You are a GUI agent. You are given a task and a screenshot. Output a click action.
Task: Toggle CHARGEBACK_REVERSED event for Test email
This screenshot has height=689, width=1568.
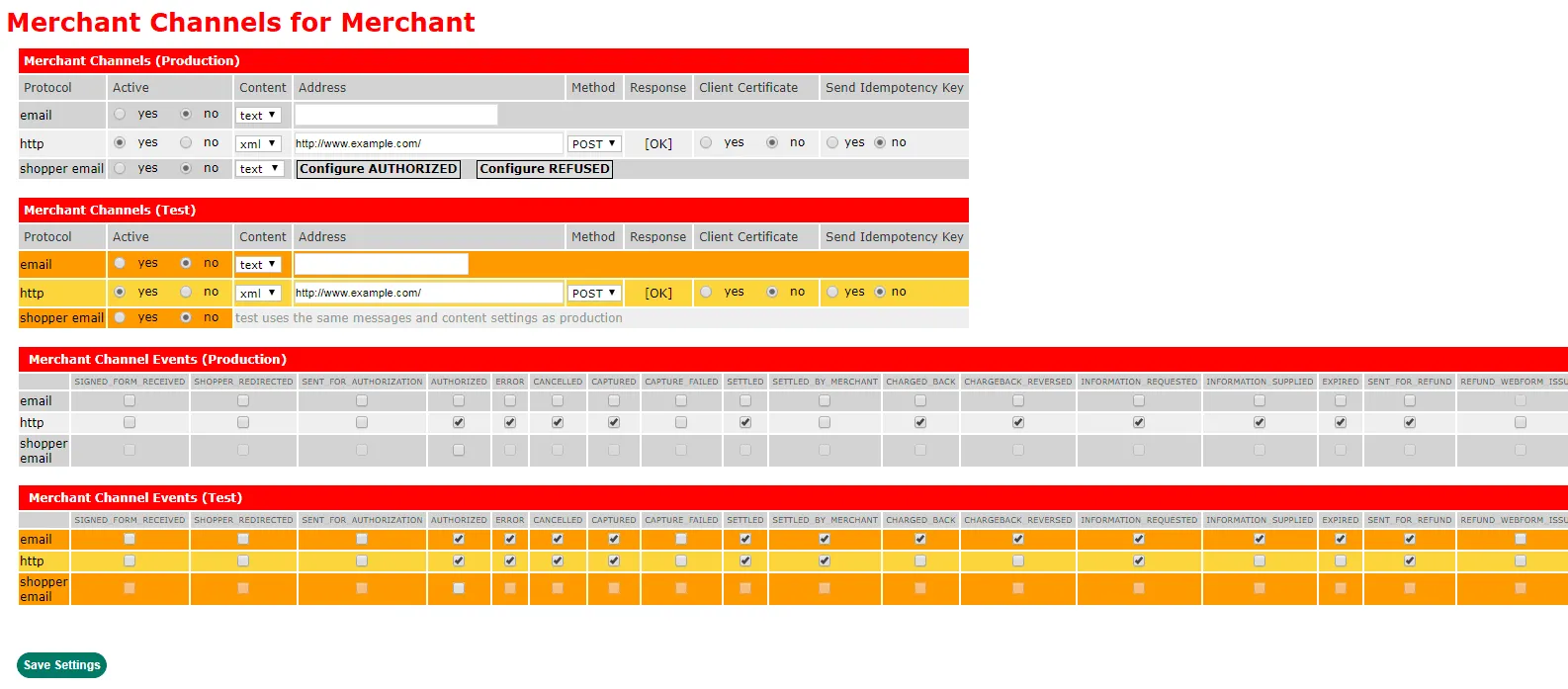pyautogui.click(x=1018, y=539)
